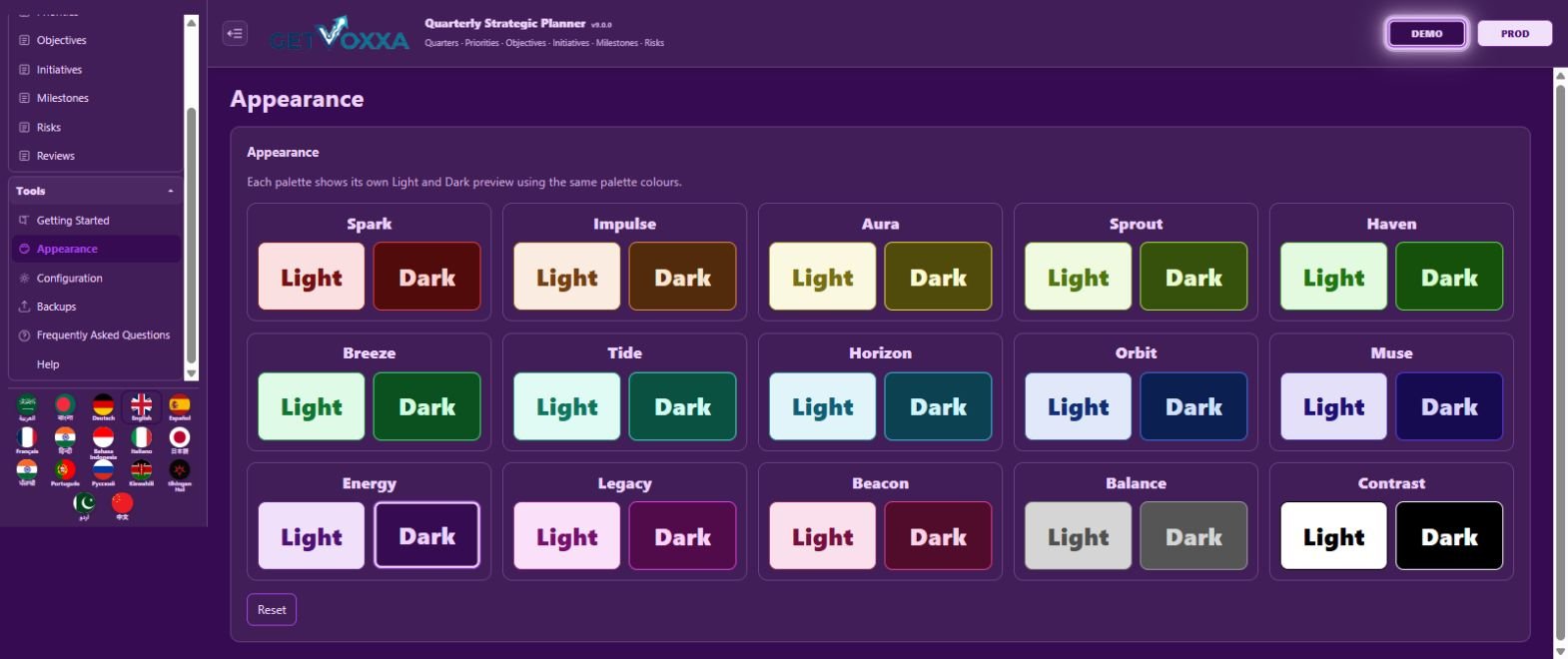Choose the Bahasa Indonesia flag
Image resolution: width=1568 pixels, height=659 pixels.
click(x=103, y=441)
